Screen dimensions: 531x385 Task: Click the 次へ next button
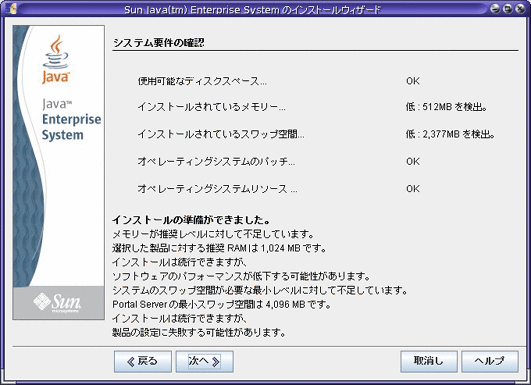tap(204, 362)
